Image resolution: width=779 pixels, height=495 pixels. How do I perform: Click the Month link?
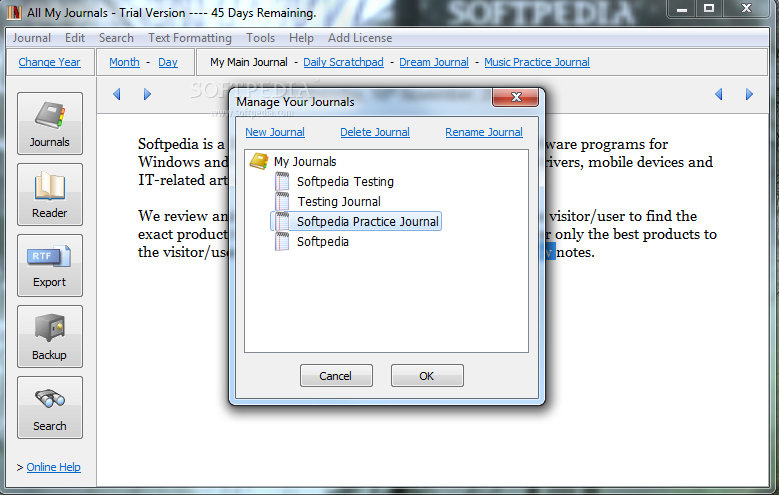tap(124, 62)
